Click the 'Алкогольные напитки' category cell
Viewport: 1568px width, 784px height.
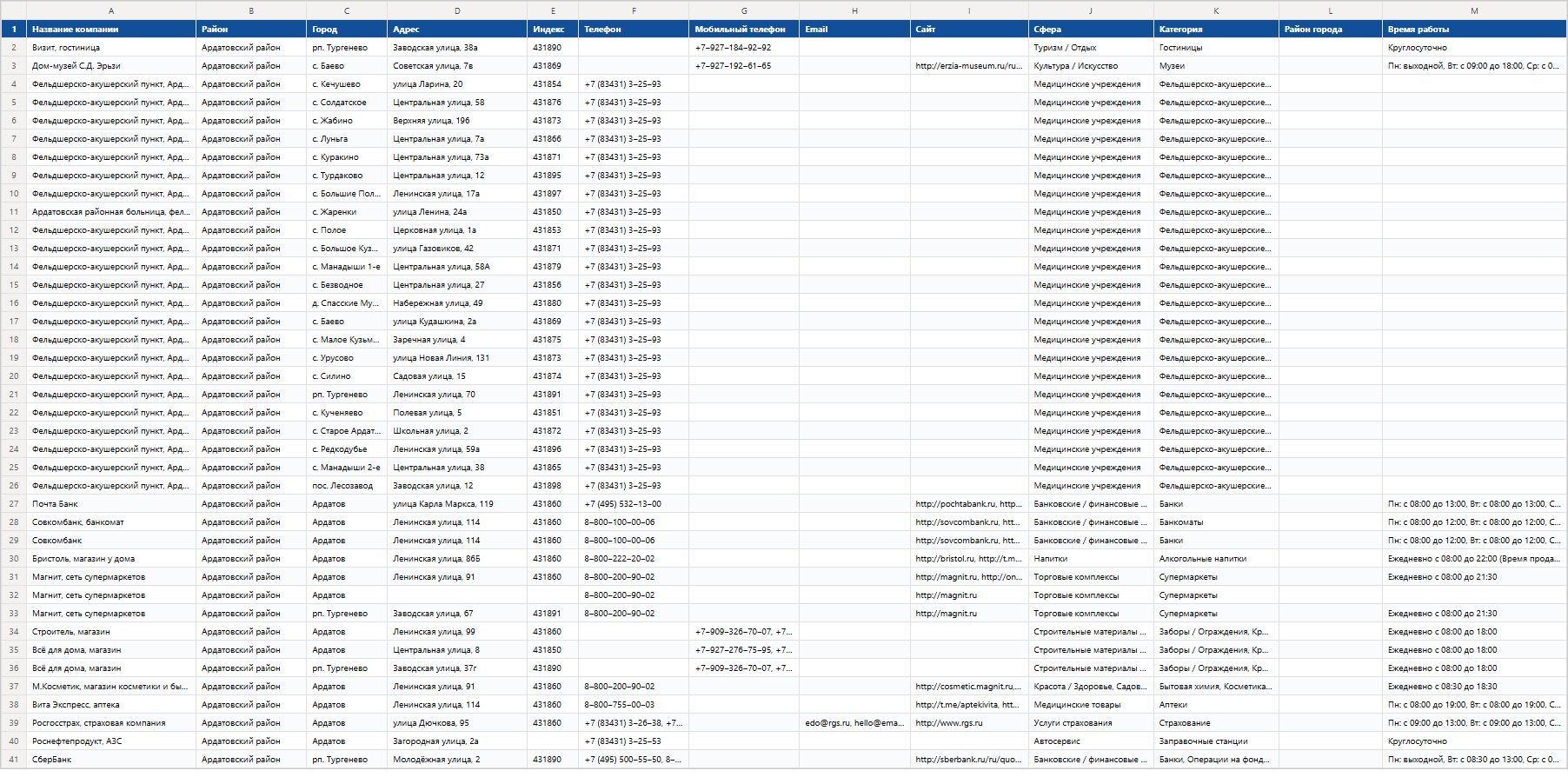point(1216,559)
